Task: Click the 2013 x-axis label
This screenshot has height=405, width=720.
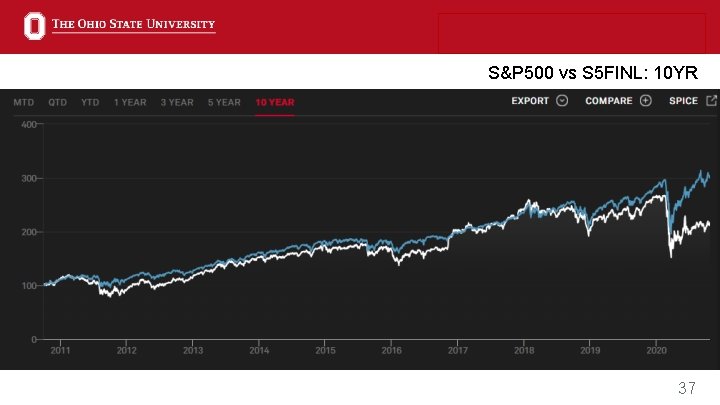Action: coord(193,350)
